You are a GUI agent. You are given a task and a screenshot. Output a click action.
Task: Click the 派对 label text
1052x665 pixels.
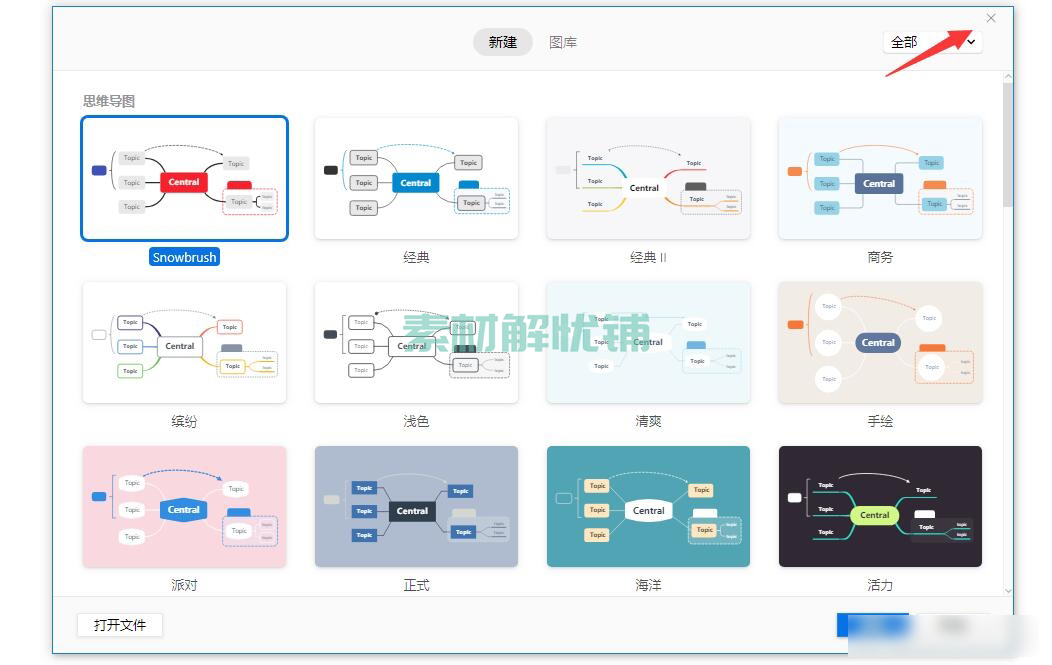click(x=185, y=585)
